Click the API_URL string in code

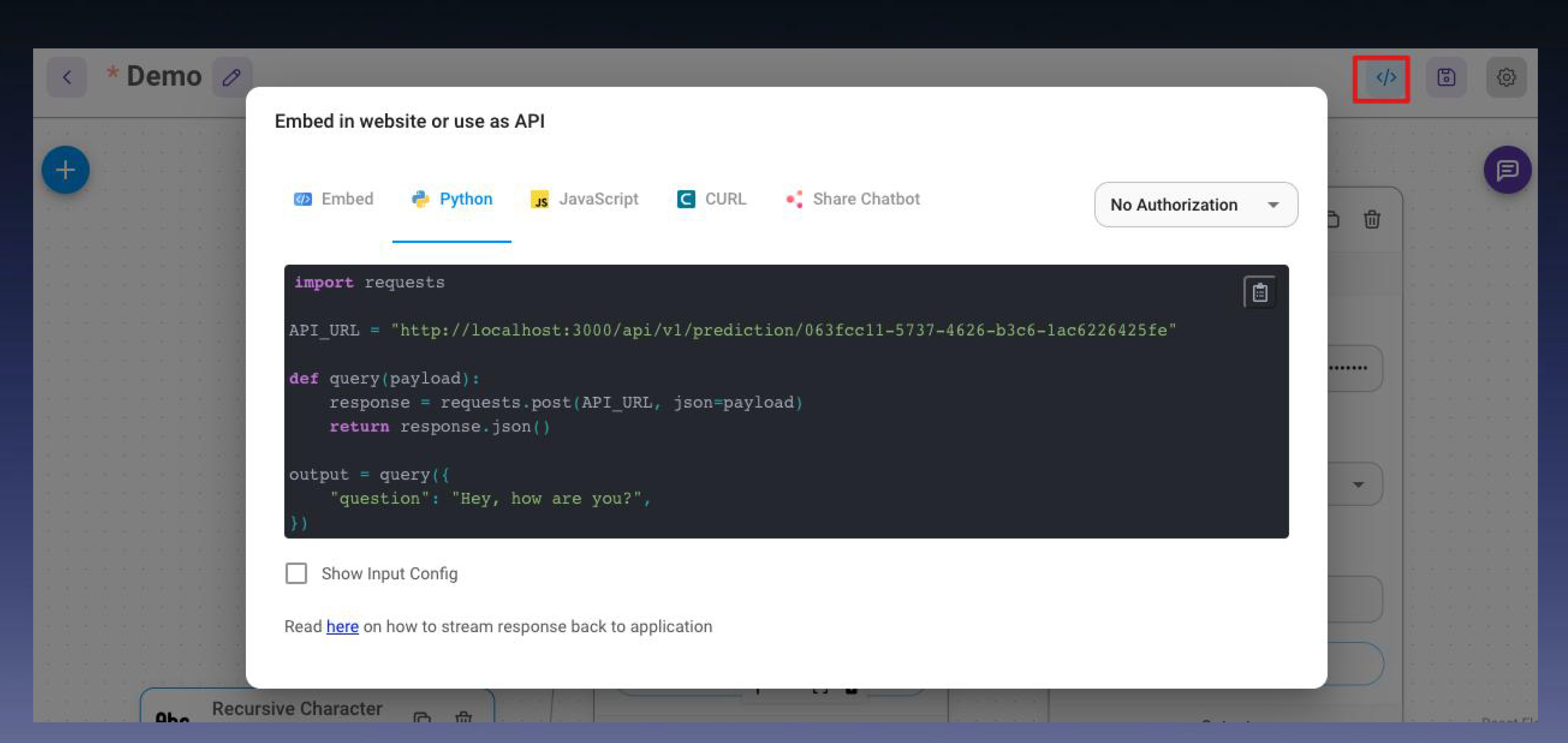783,330
